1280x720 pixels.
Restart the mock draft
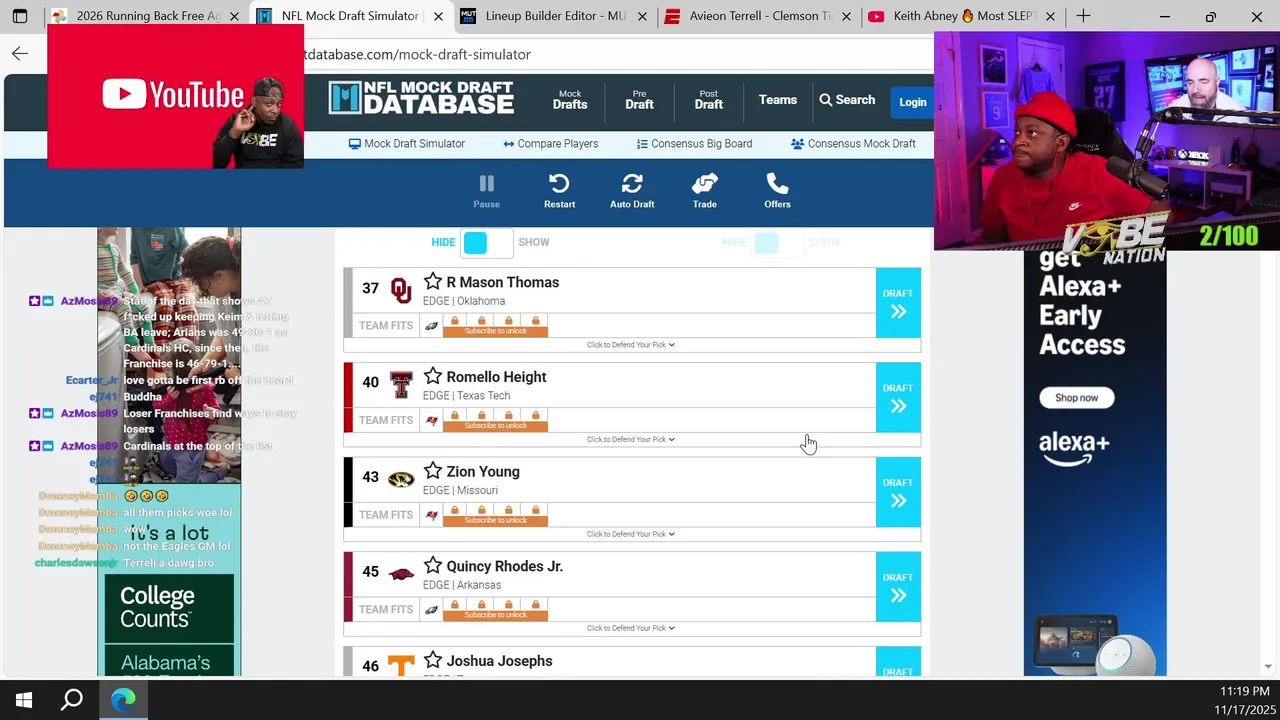tap(559, 191)
